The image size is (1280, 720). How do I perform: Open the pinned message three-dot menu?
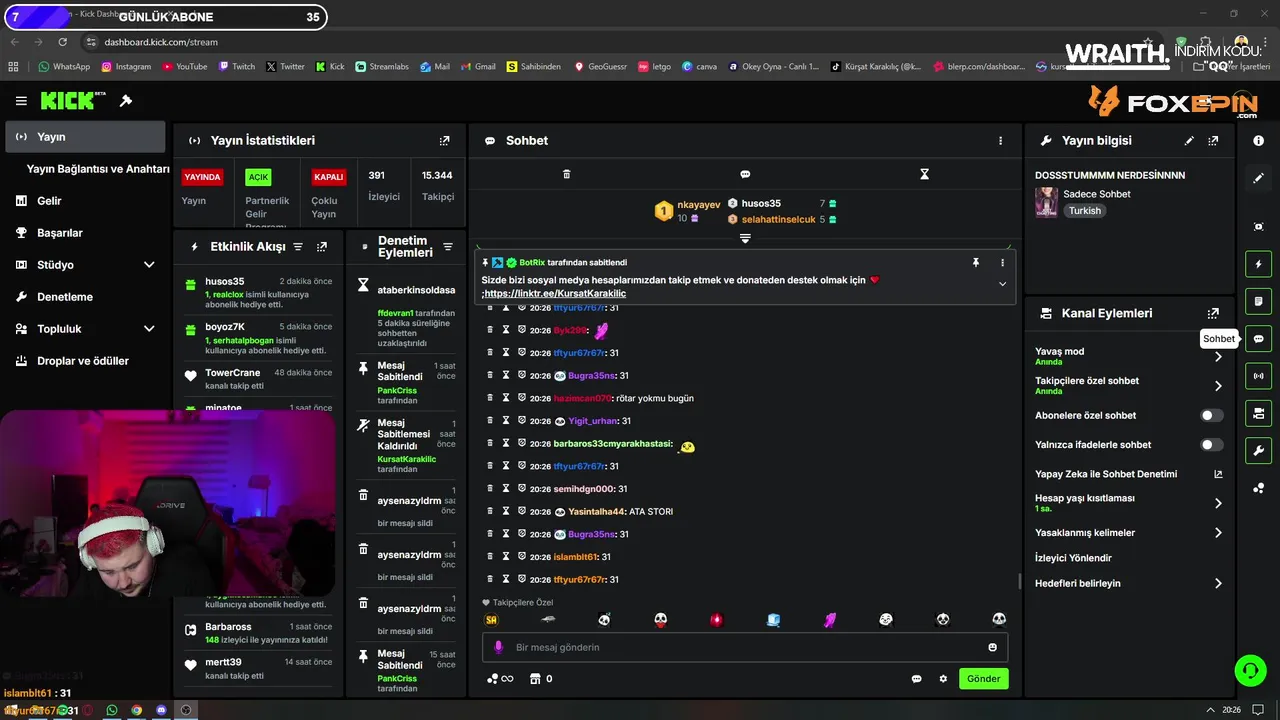[x=1002, y=262]
